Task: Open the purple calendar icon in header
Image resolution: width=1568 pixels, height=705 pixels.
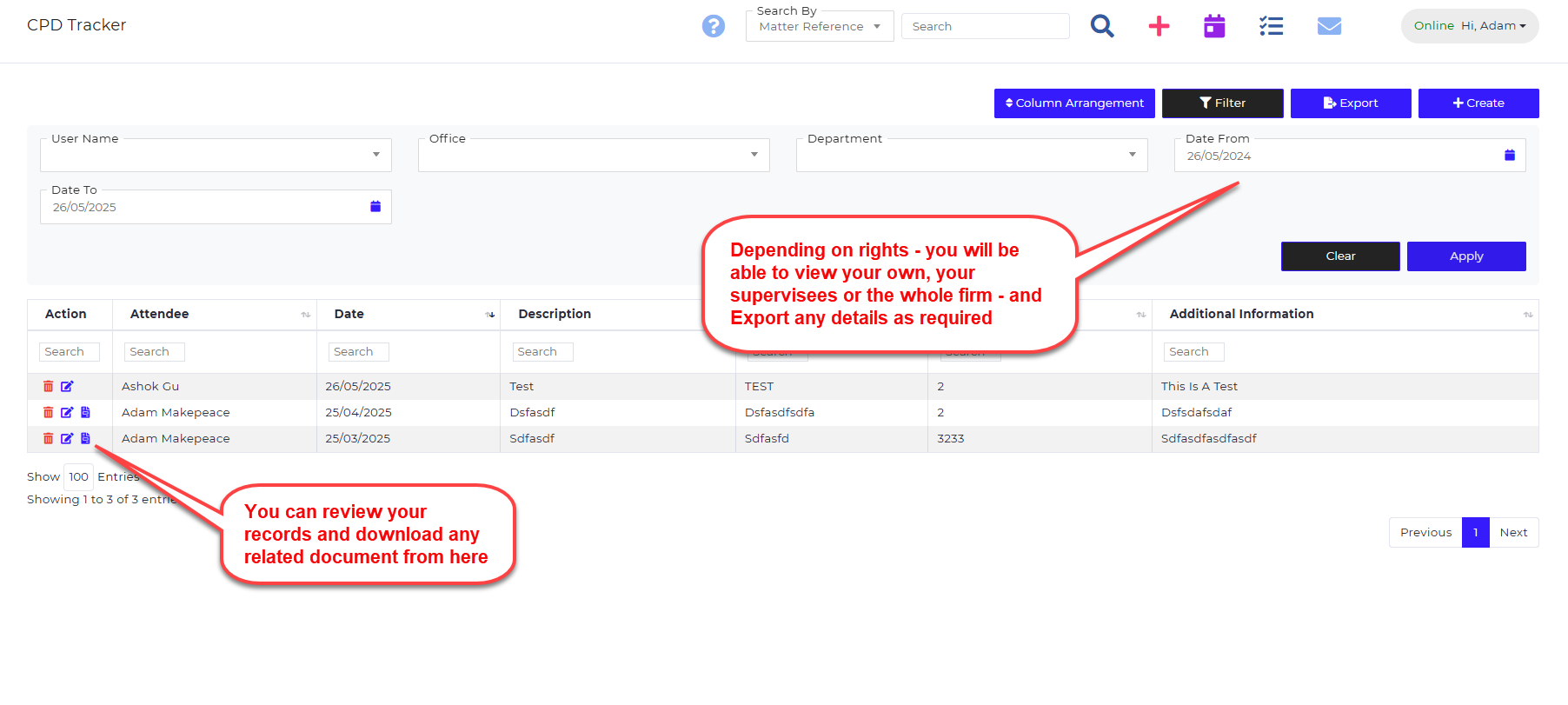Action: click(x=1214, y=26)
